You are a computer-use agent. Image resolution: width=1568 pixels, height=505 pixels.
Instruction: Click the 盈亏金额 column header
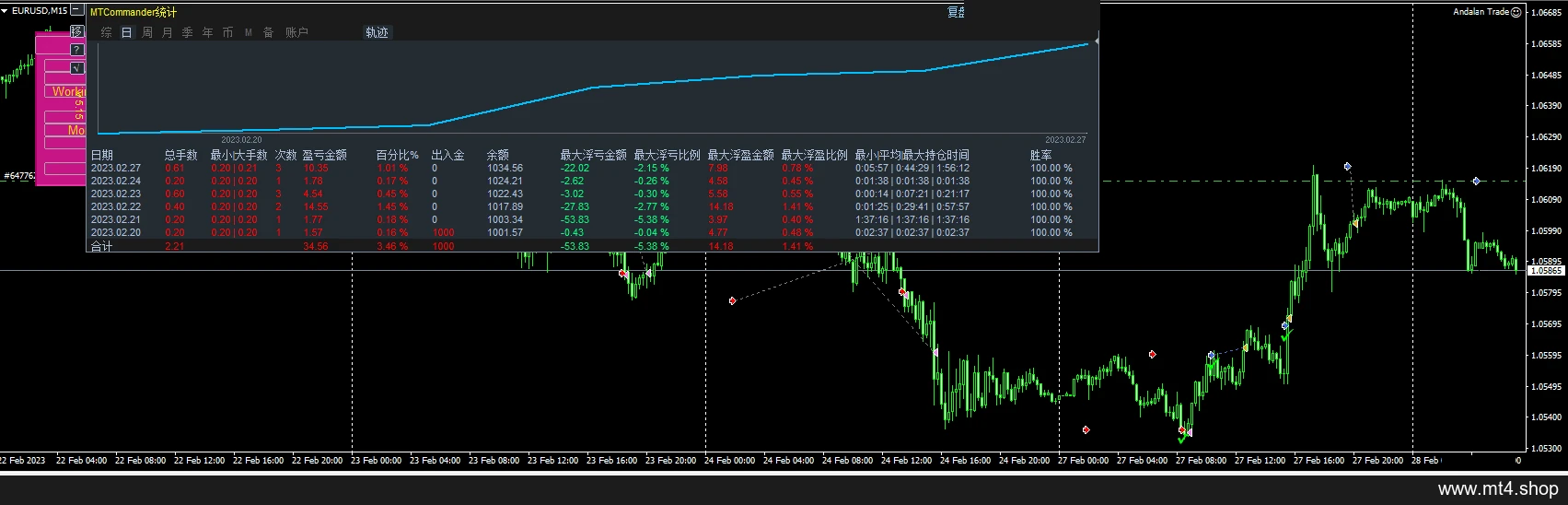(x=325, y=155)
